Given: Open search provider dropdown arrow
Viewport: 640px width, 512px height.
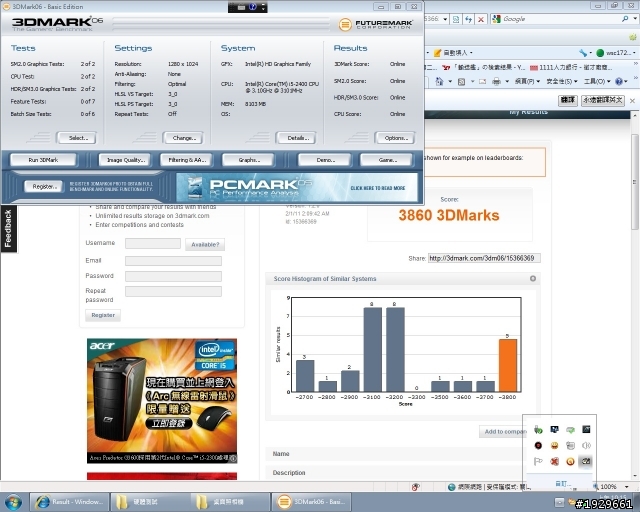Looking at the screenshot, I should (635, 19).
